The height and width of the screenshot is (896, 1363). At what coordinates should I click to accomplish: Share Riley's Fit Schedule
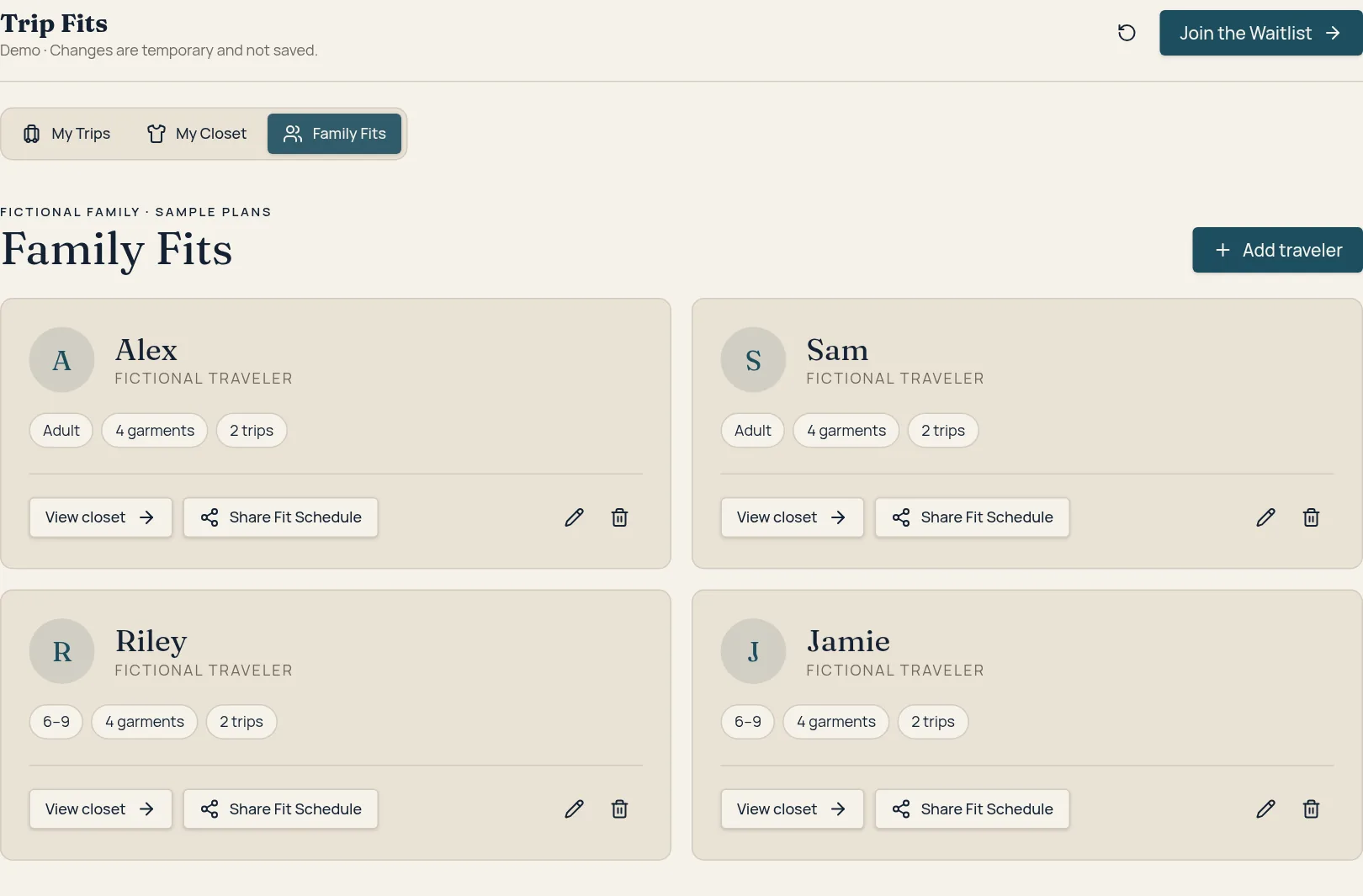coord(281,809)
